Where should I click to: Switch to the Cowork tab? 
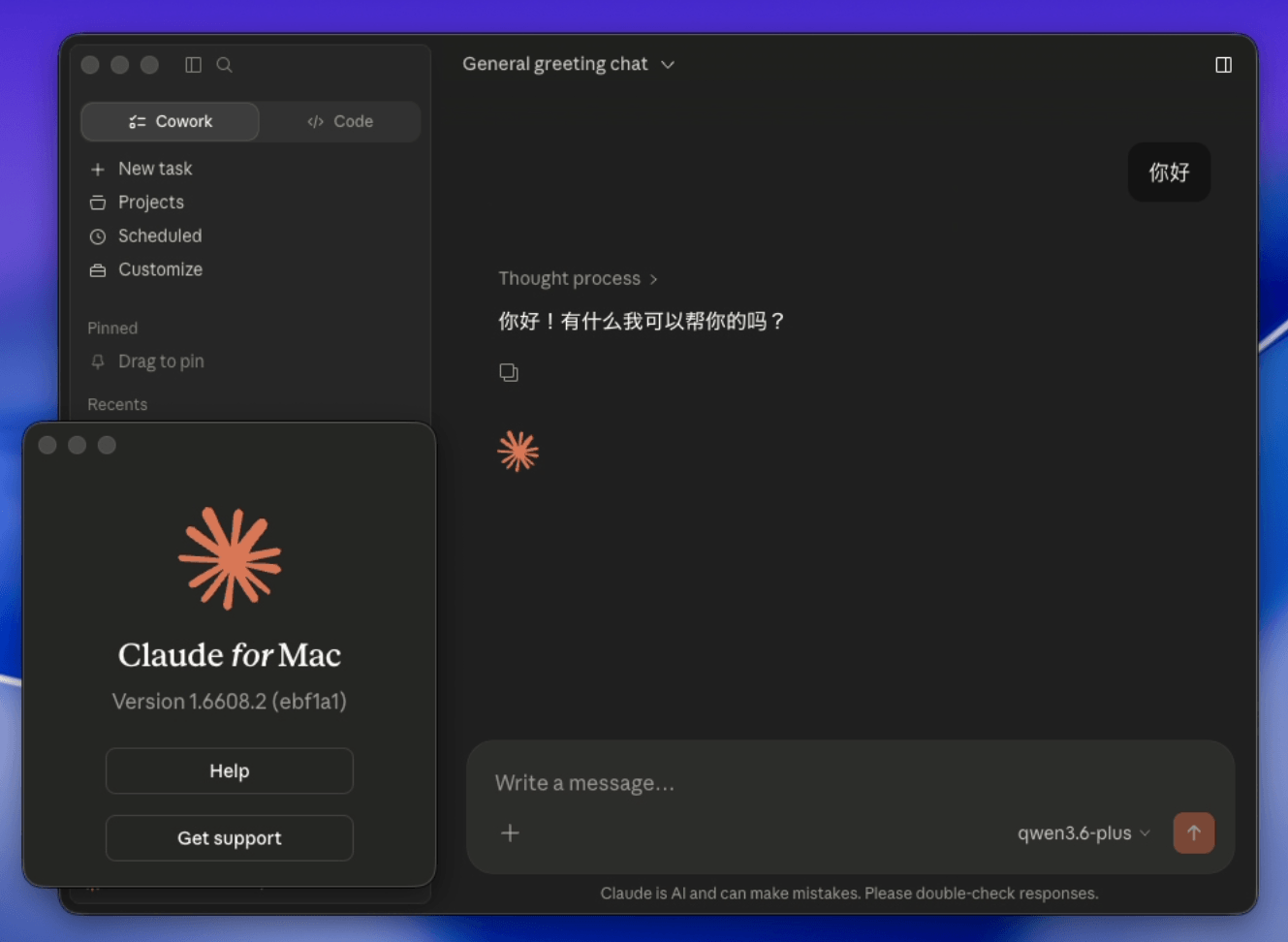coord(170,121)
